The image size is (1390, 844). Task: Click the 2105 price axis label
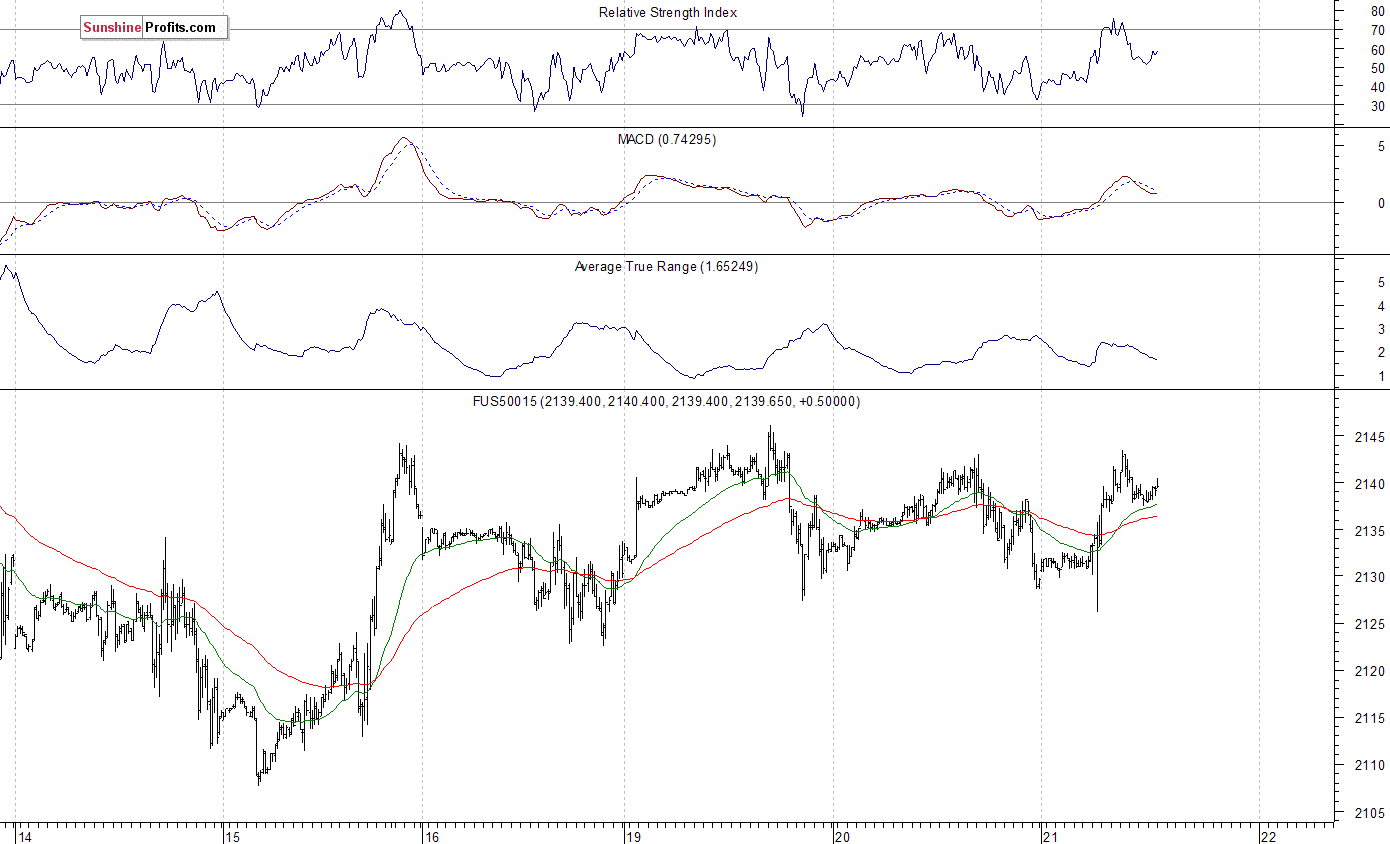(1369, 813)
